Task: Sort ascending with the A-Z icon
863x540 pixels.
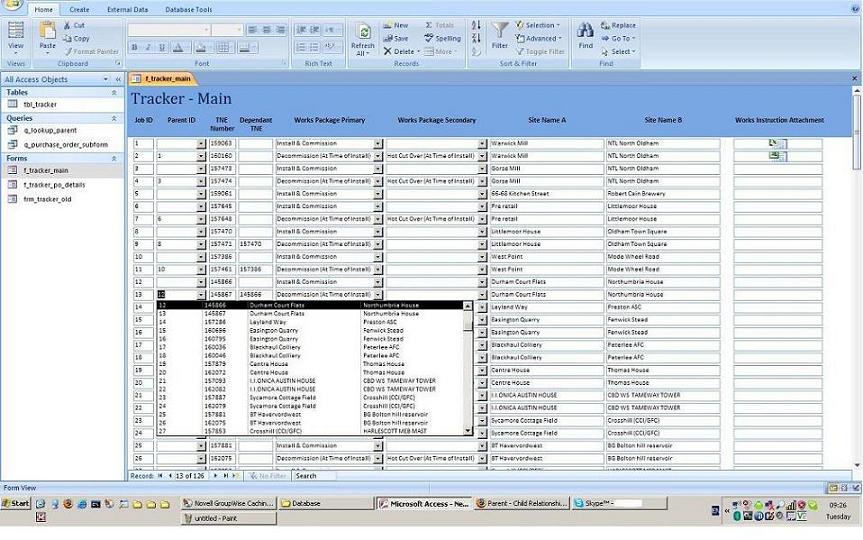Action: click(x=476, y=25)
